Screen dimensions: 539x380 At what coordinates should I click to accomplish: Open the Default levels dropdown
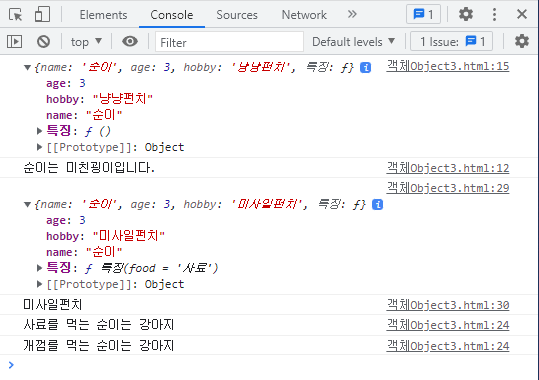(353, 42)
